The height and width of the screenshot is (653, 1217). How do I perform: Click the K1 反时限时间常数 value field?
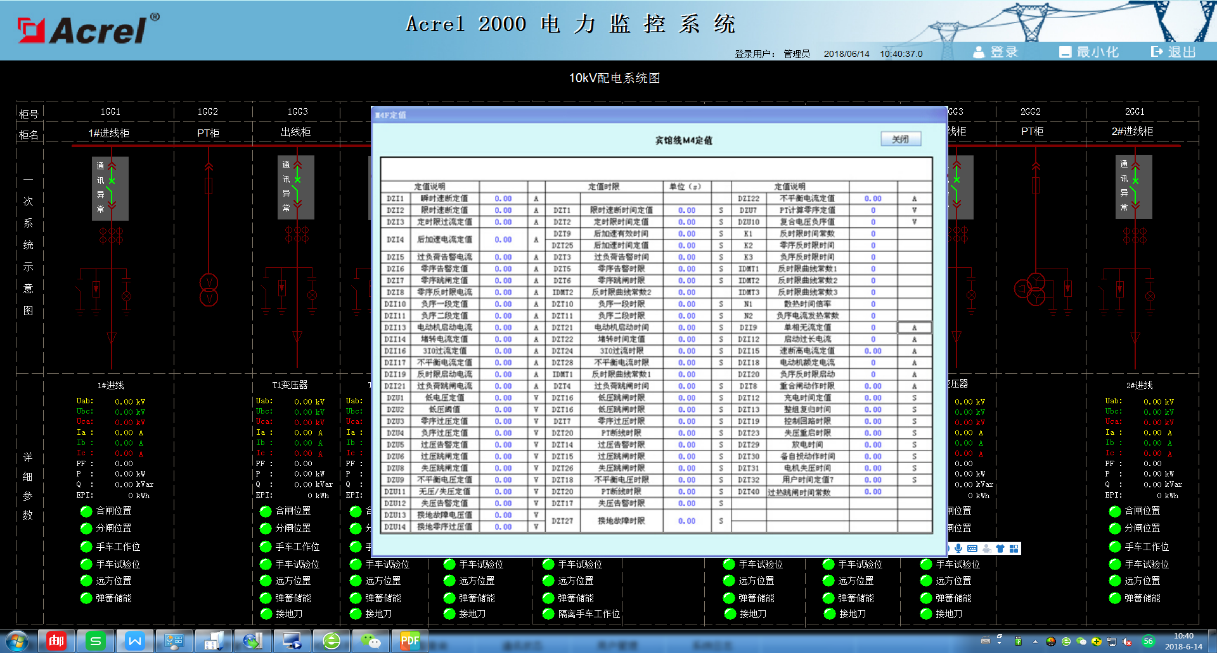(x=872, y=234)
